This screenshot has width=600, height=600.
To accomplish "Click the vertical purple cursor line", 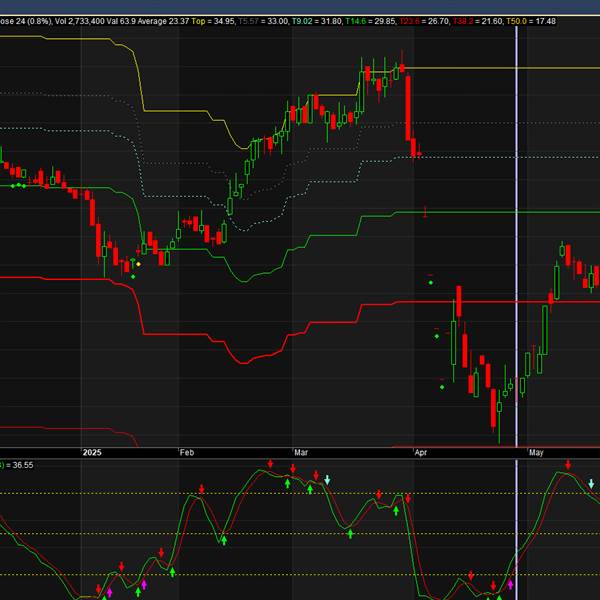I will coord(517,237).
